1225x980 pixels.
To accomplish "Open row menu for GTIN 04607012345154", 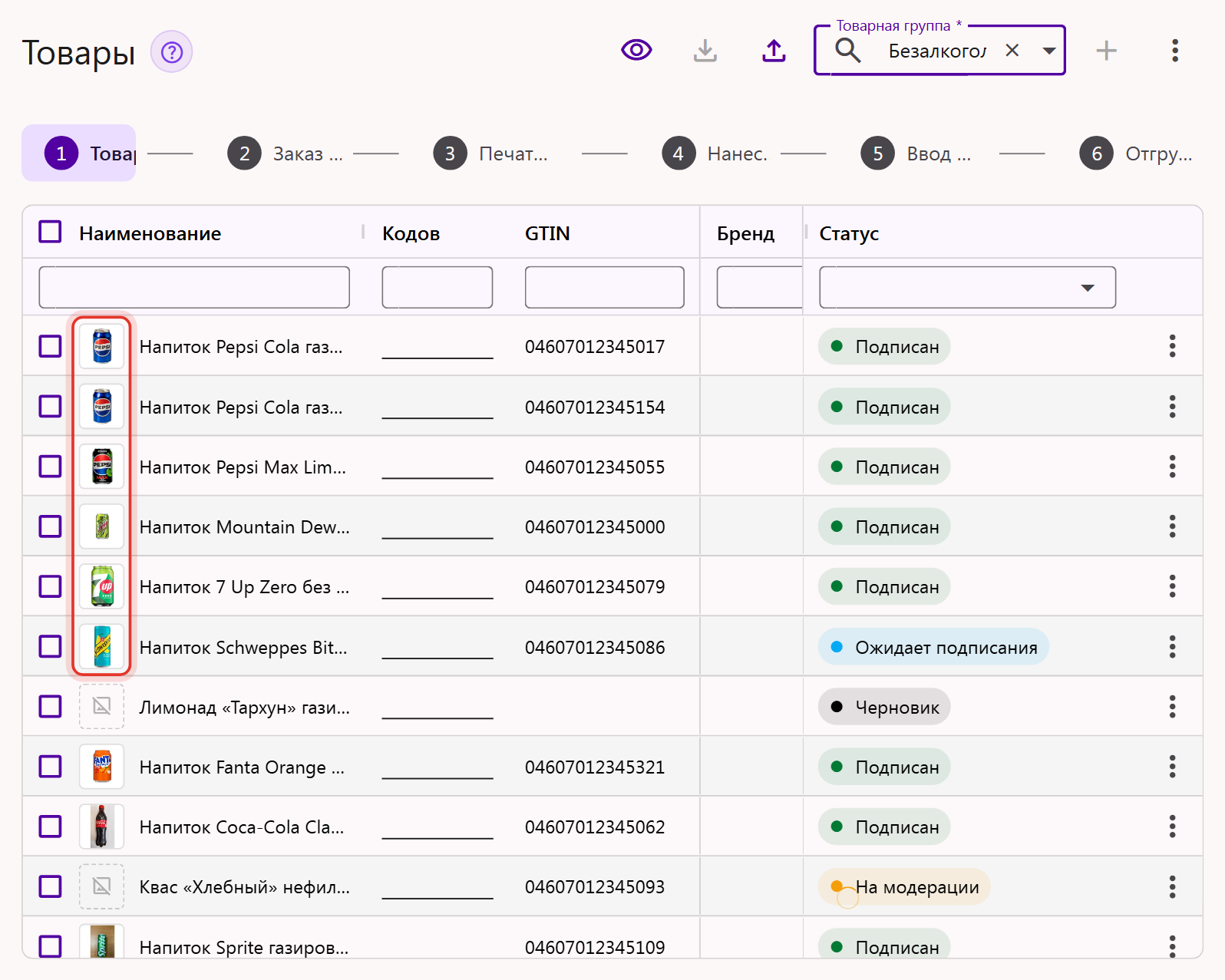I will pos(1172,407).
